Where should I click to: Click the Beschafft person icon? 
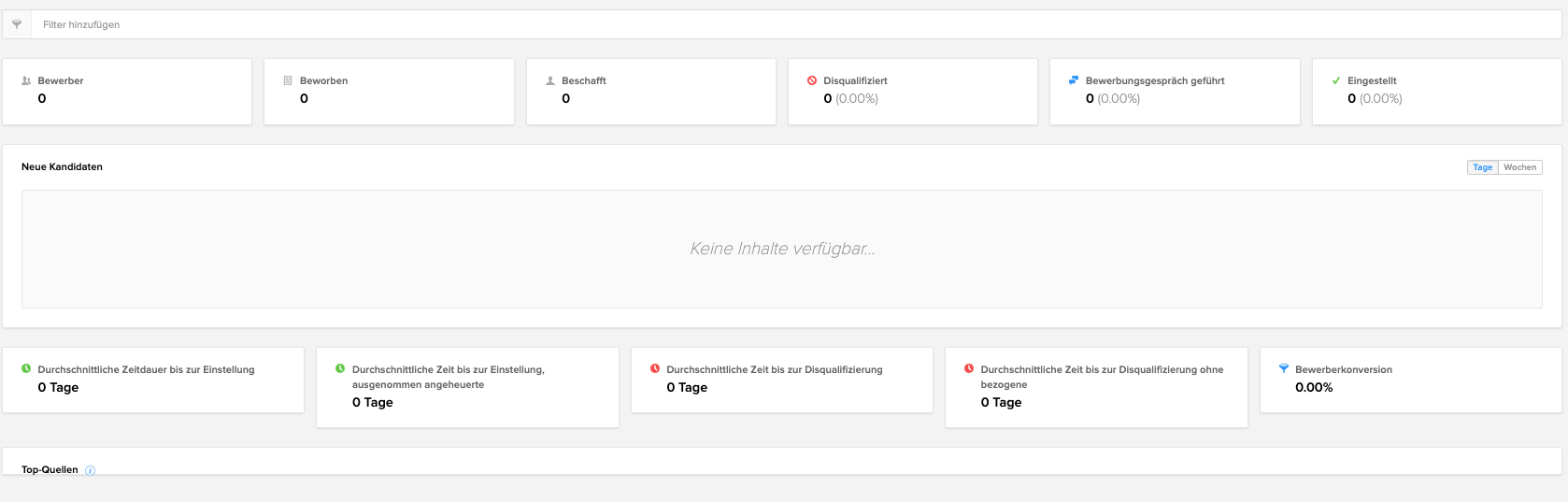(x=550, y=80)
